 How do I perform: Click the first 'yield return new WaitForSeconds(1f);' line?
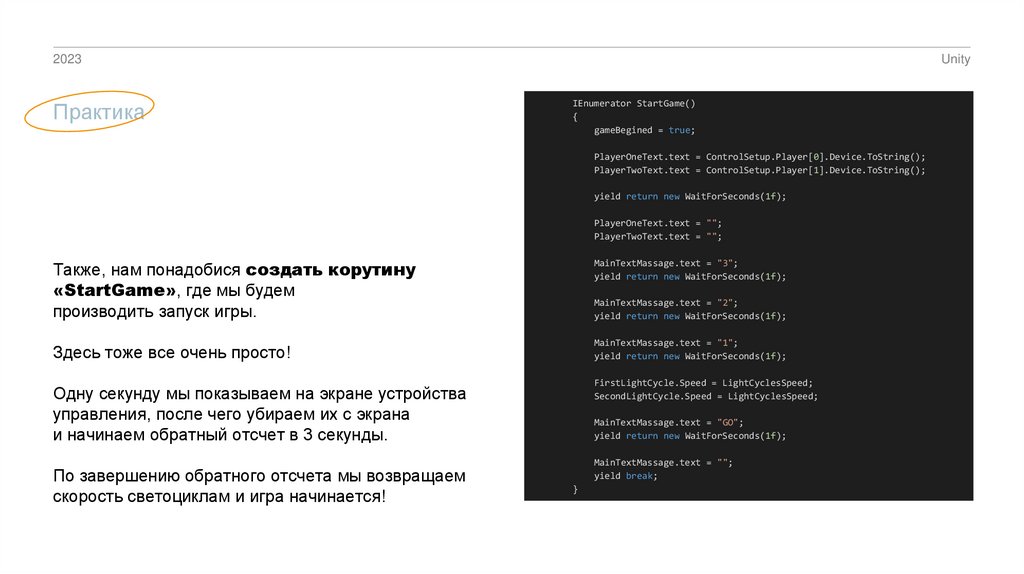(x=690, y=196)
